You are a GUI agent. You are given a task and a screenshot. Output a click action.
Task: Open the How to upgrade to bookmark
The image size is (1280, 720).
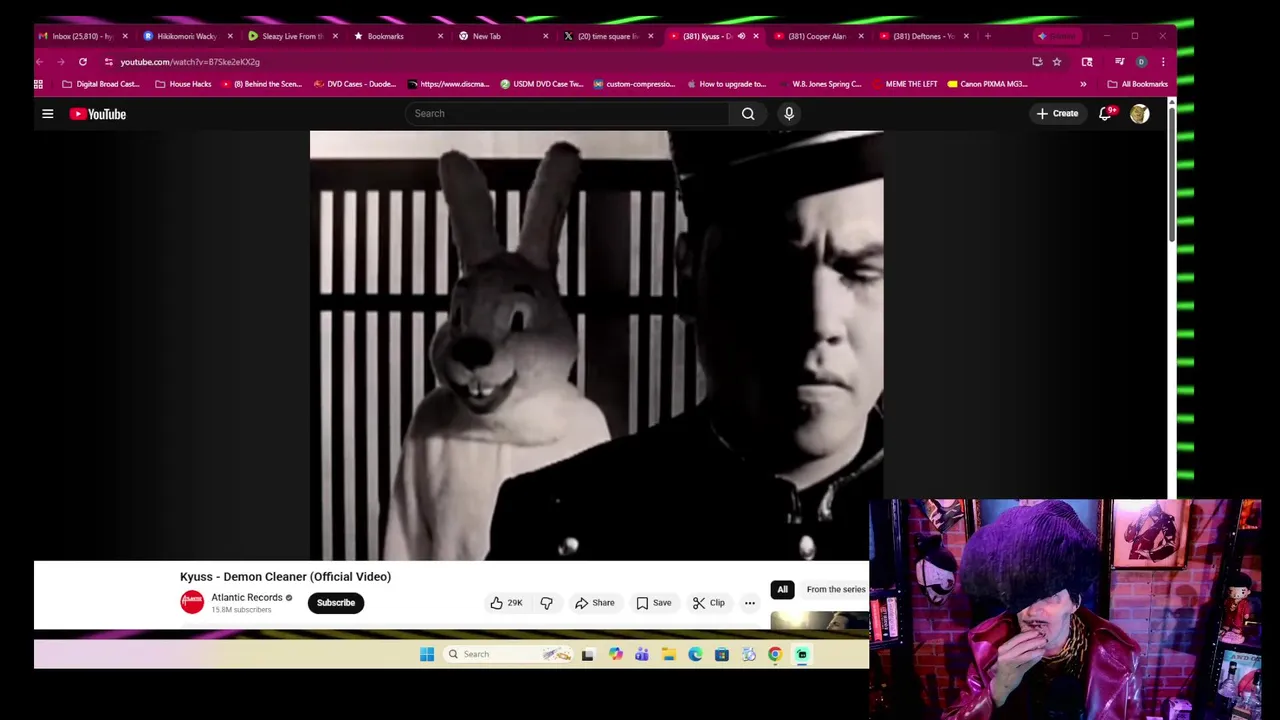point(727,84)
